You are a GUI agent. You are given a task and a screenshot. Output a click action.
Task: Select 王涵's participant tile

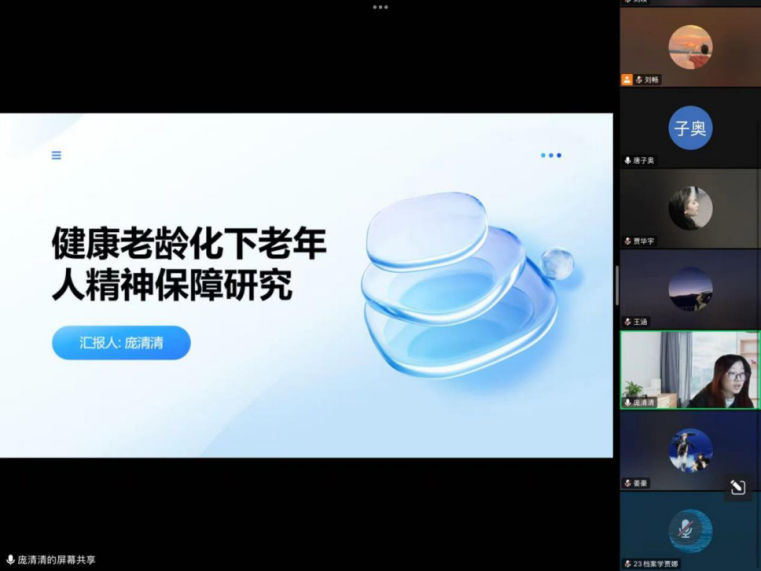pos(690,289)
